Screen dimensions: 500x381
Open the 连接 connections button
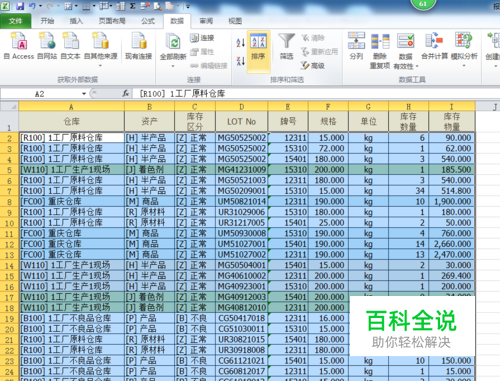coord(202,38)
